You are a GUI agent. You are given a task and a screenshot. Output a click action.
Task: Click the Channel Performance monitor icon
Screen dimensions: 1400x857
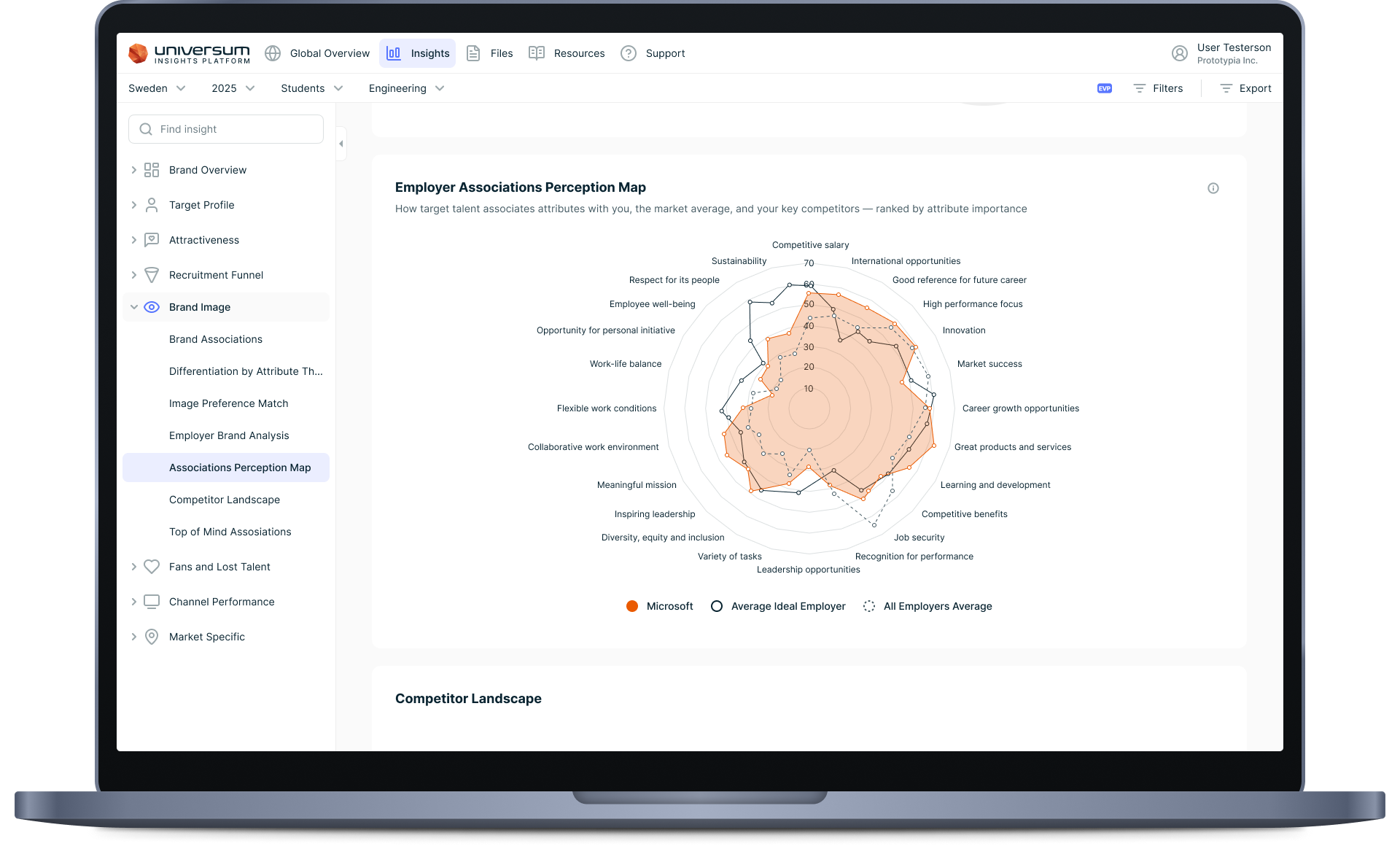click(x=152, y=602)
